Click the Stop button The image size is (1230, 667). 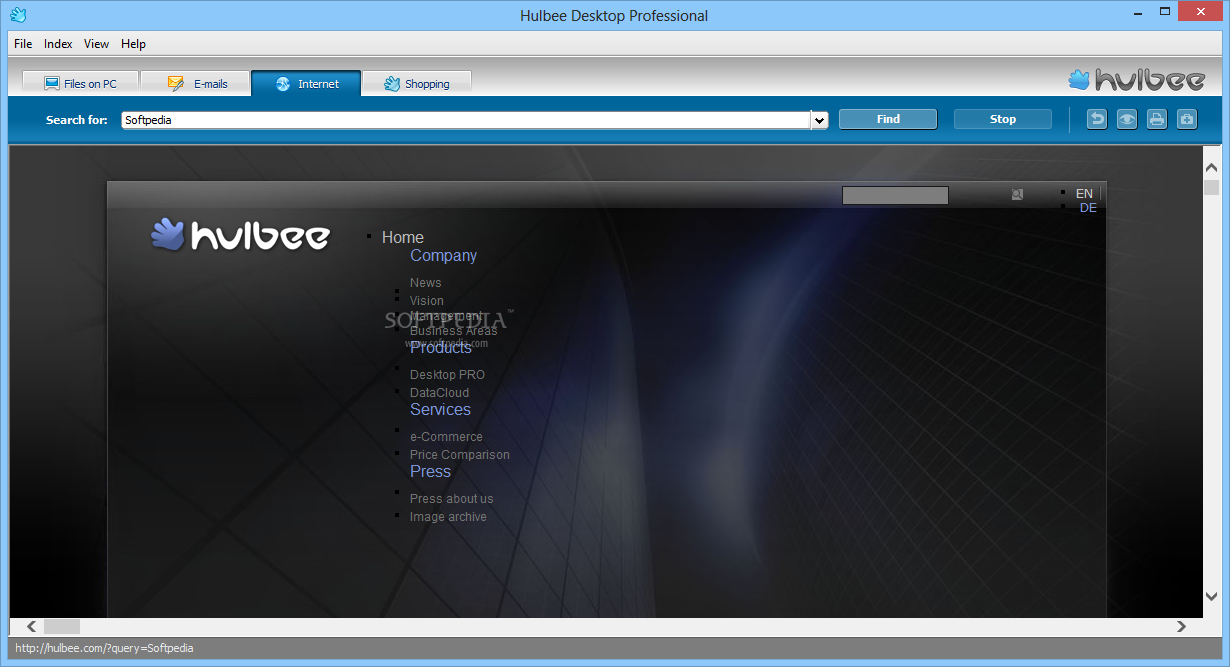click(x=1003, y=119)
